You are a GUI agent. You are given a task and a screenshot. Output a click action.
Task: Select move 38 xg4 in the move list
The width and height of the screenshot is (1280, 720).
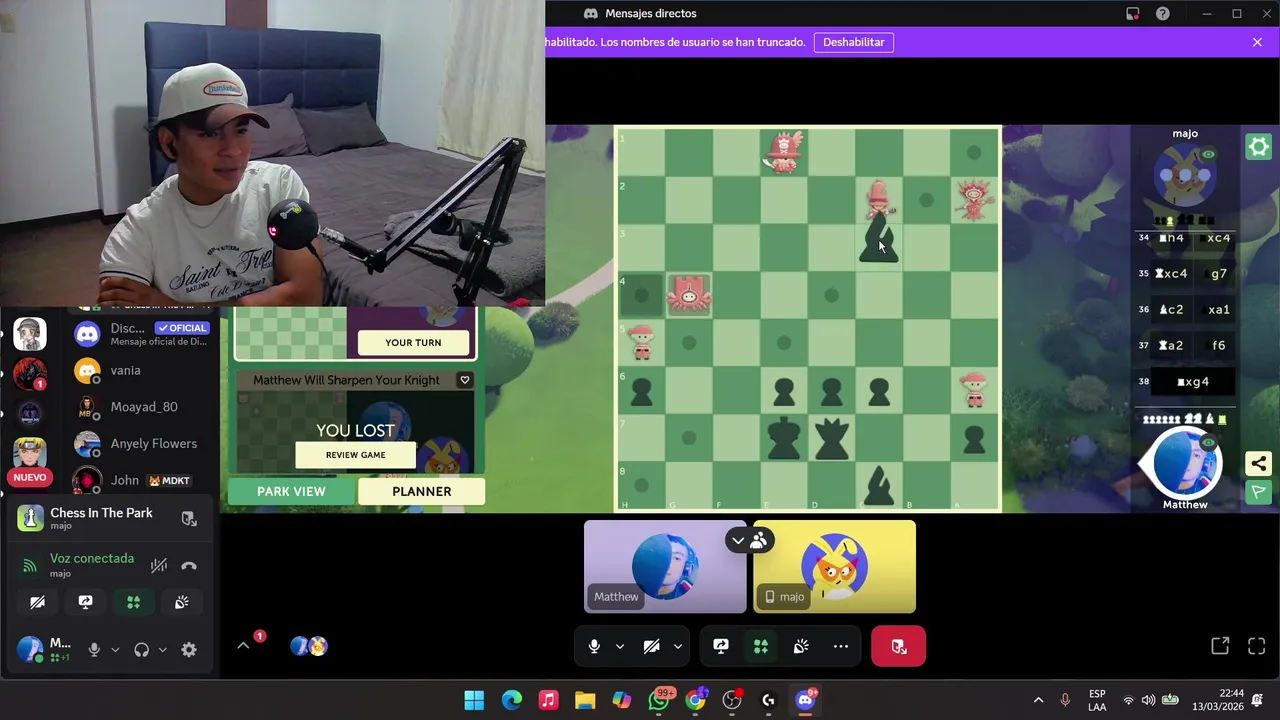[1193, 382]
